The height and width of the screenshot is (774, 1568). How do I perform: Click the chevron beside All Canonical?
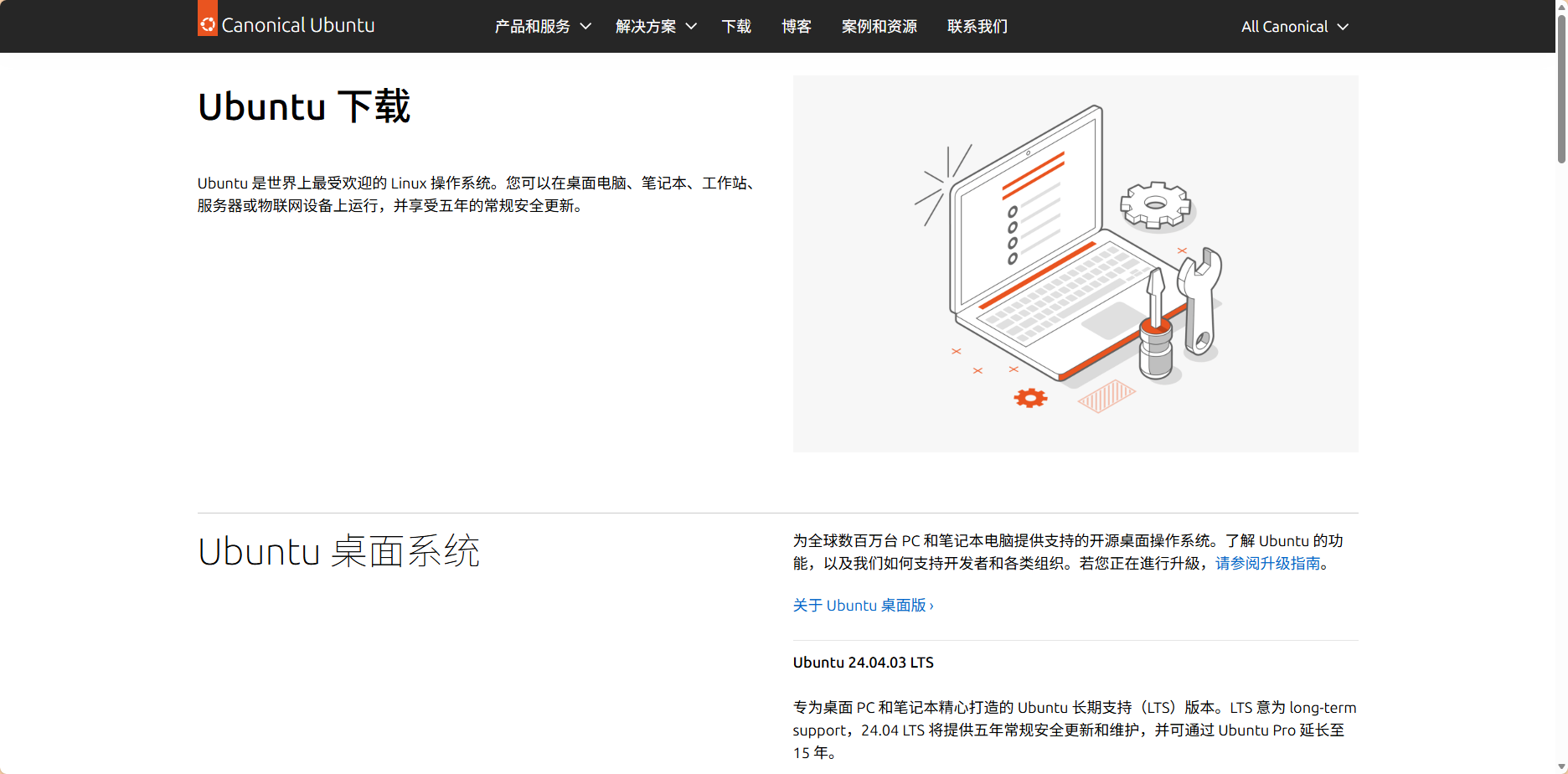pyautogui.click(x=1343, y=27)
